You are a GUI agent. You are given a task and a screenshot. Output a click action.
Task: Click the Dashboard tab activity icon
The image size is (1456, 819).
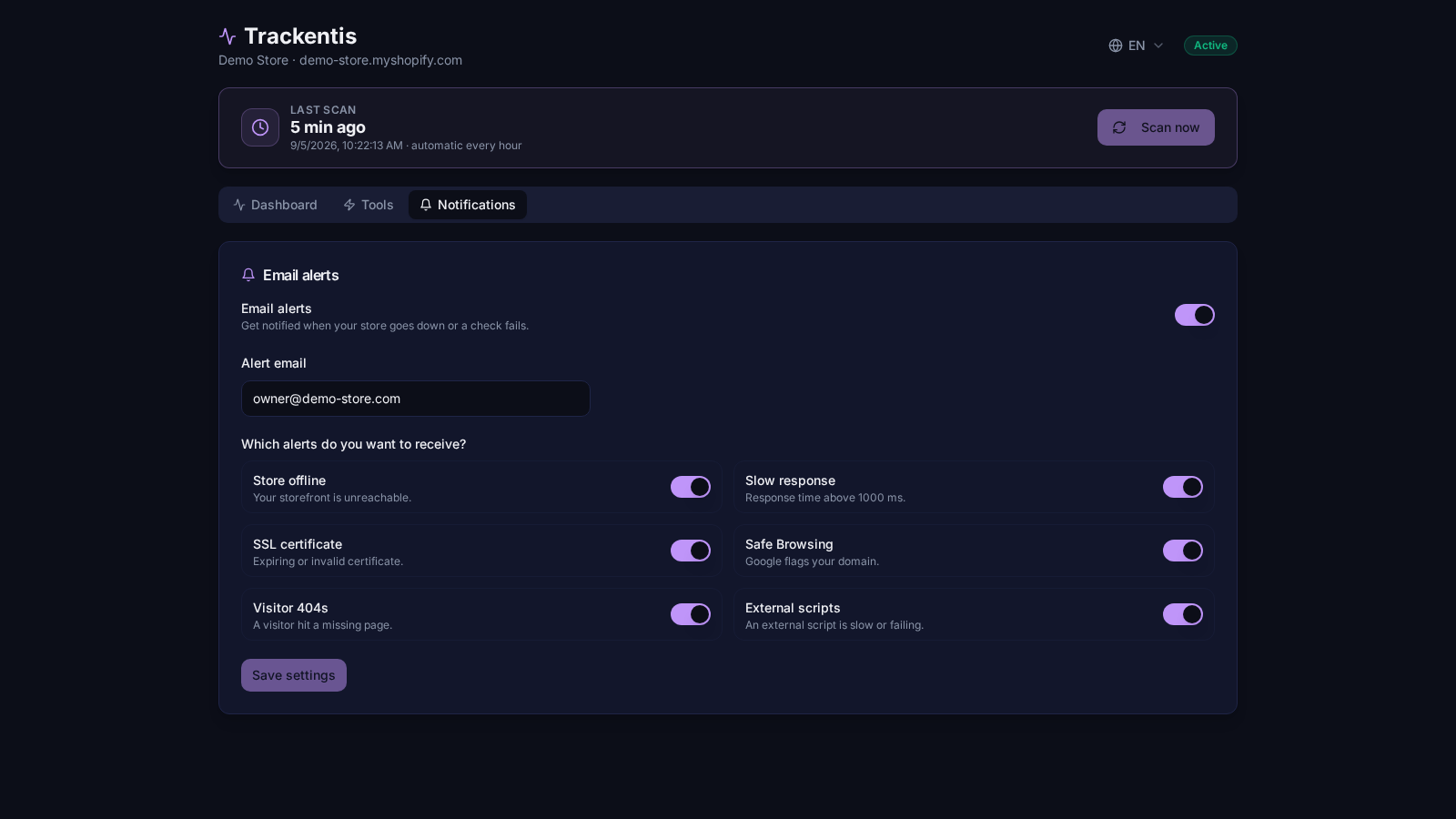239,205
